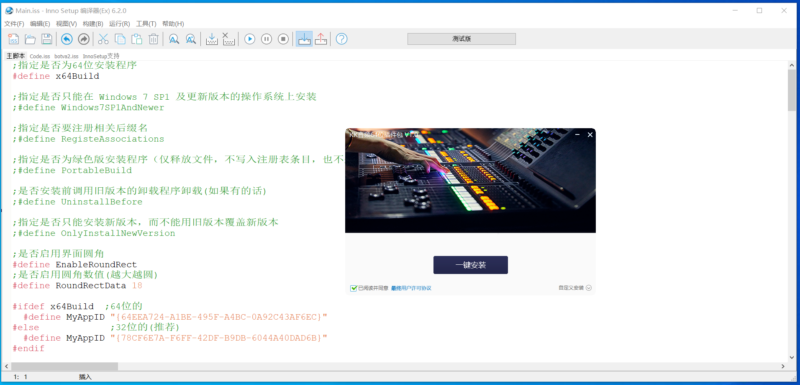Open the 编辑(E) menu
This screenshot has width=800, height=385.
click(x=40, y=24)
